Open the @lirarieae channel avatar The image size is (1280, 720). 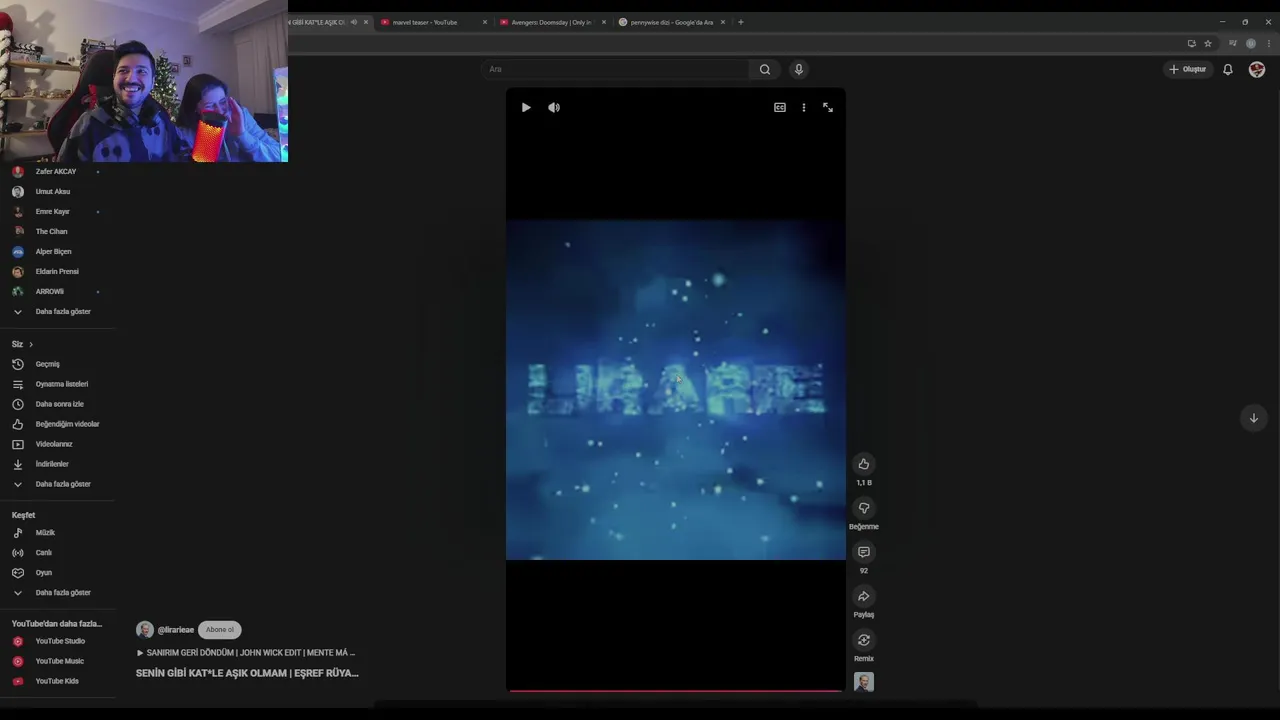[x=145, y=630]
